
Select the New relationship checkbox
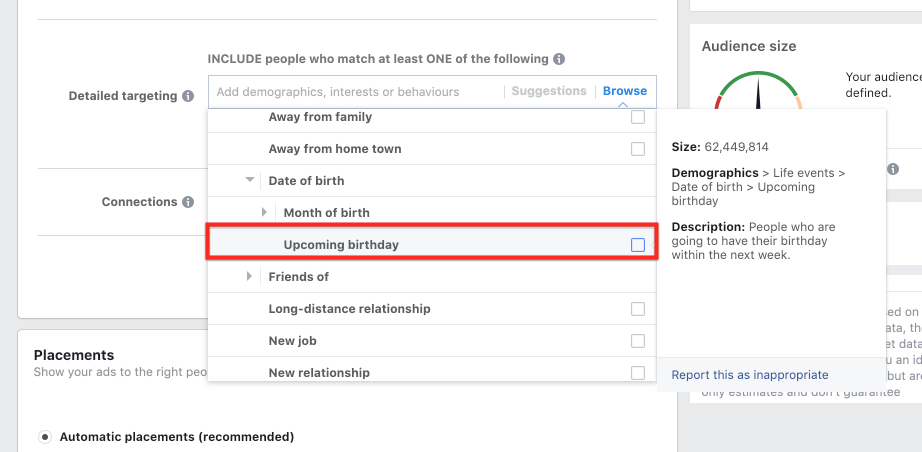tap(638, 373)
